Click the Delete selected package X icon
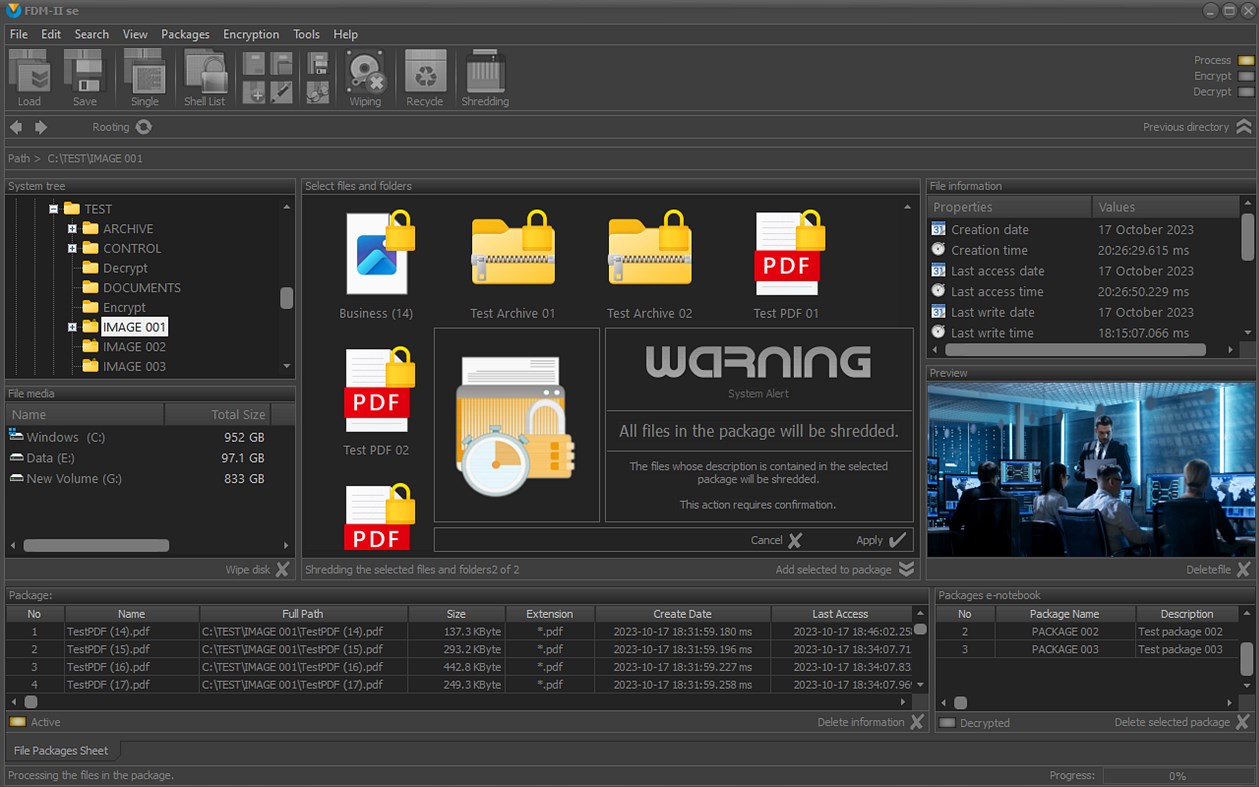 click(1243, 722)
